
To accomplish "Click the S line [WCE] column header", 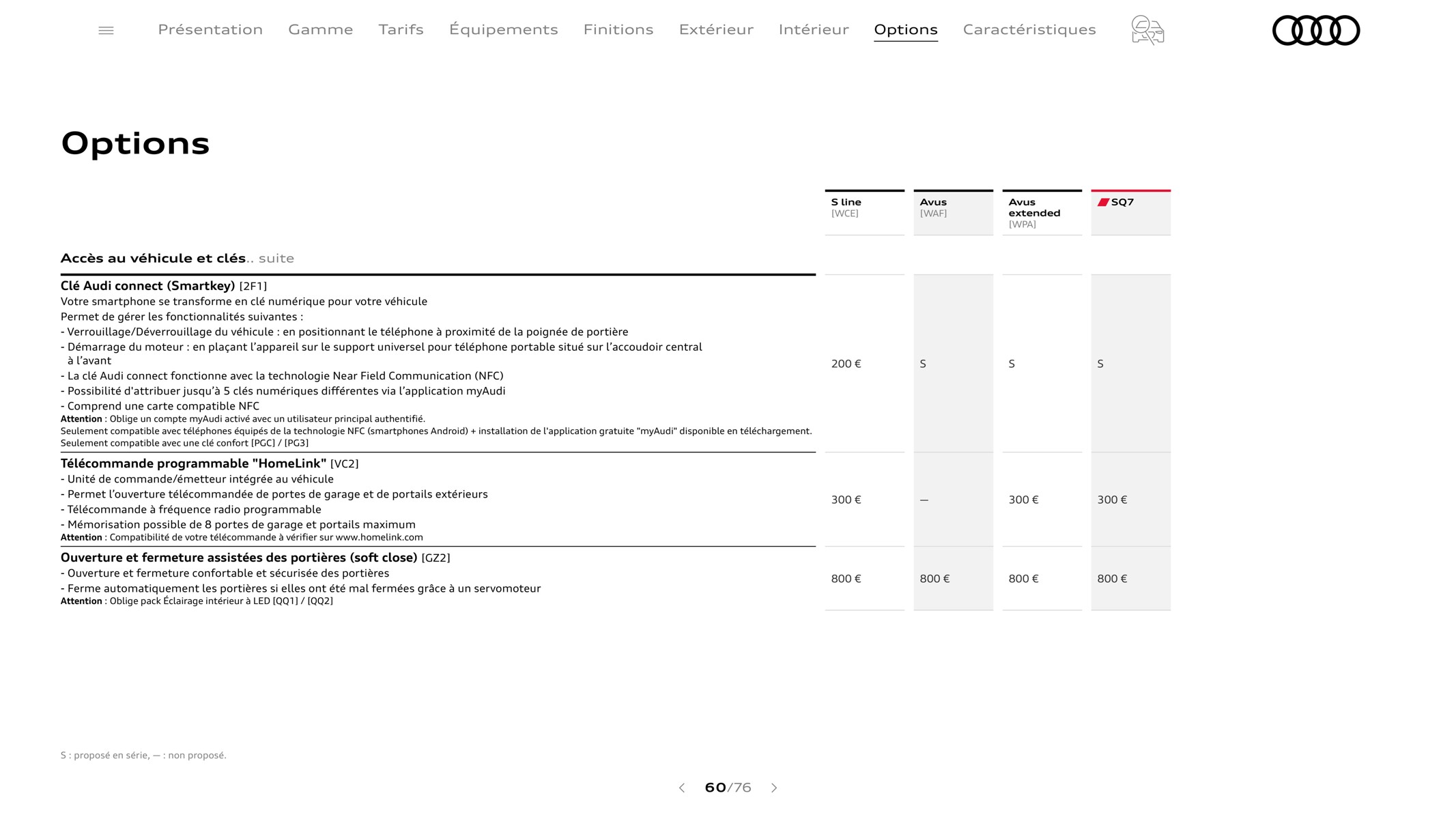I will click(x=864, y=212).
